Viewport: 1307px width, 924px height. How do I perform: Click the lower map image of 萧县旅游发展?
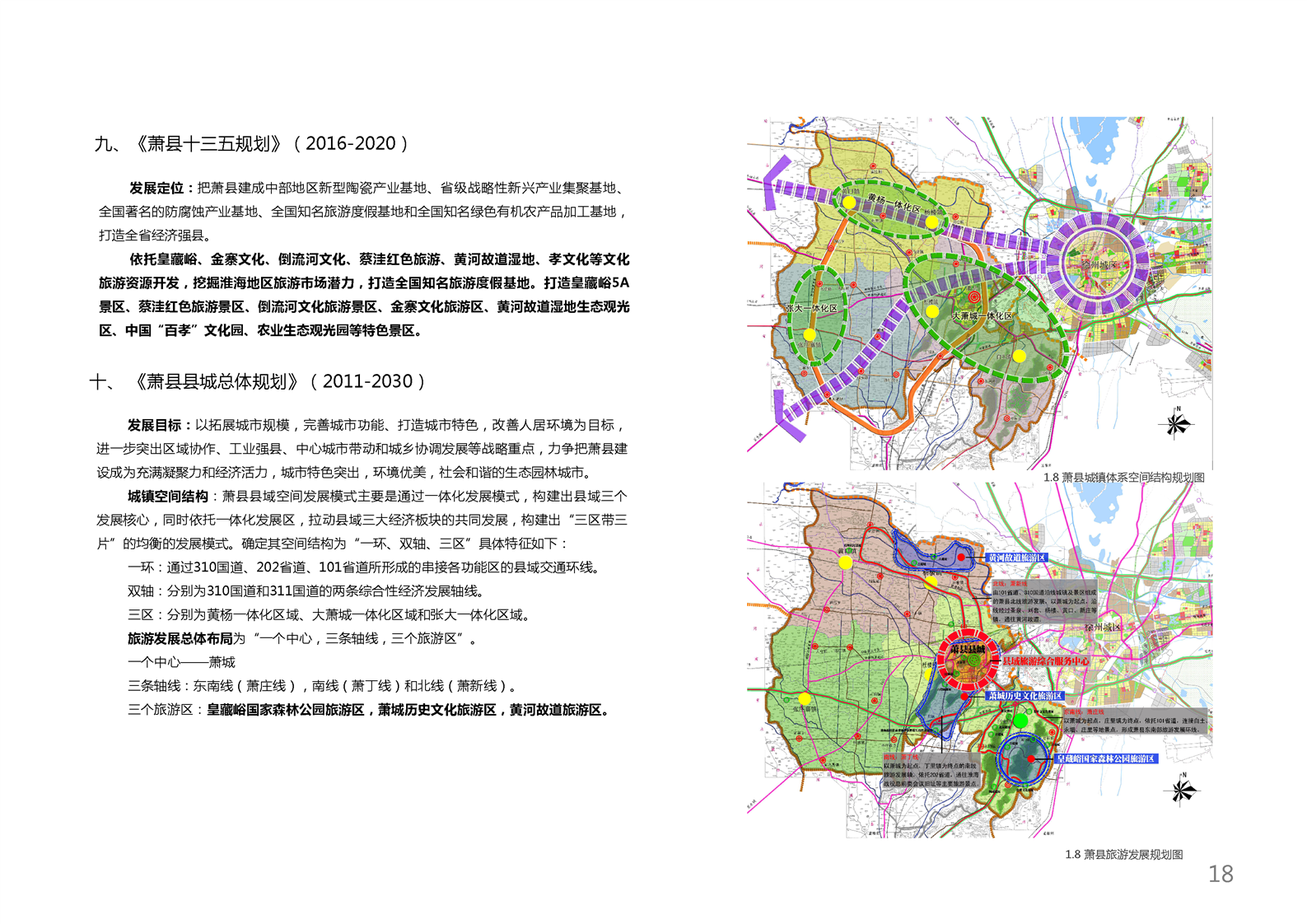(979, 660)
